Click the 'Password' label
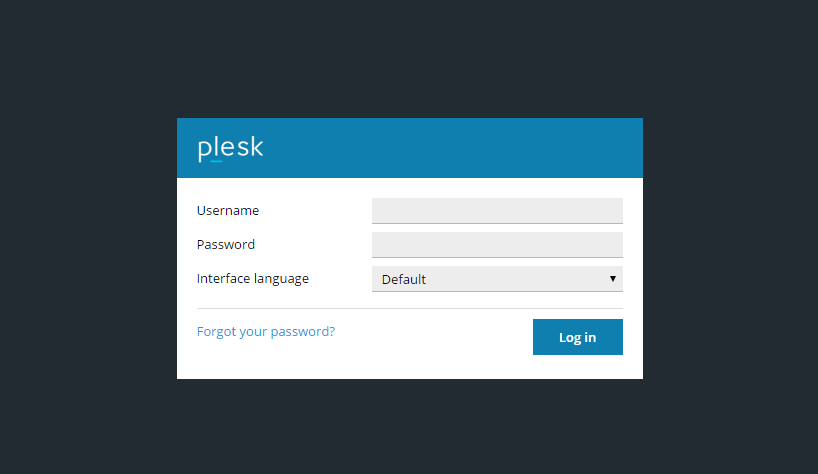The image size is (818, 474). (x=226, y=244)
